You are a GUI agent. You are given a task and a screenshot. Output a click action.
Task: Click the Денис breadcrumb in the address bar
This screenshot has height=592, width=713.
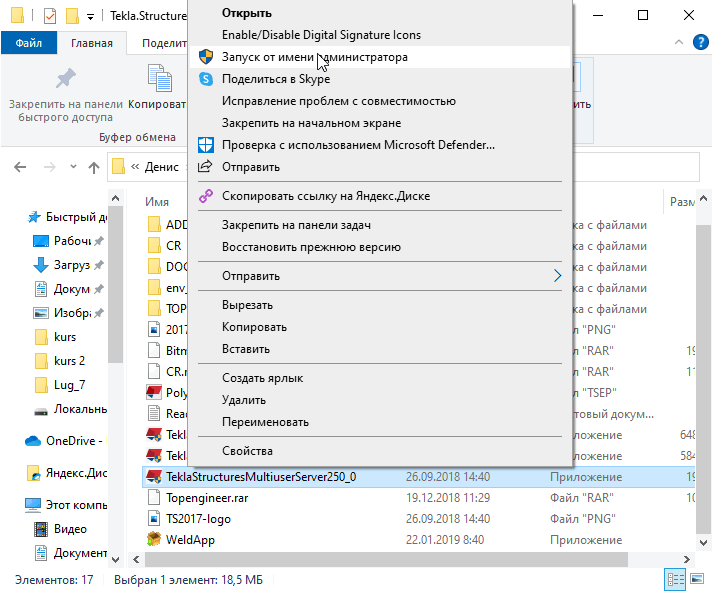[161, 167]
